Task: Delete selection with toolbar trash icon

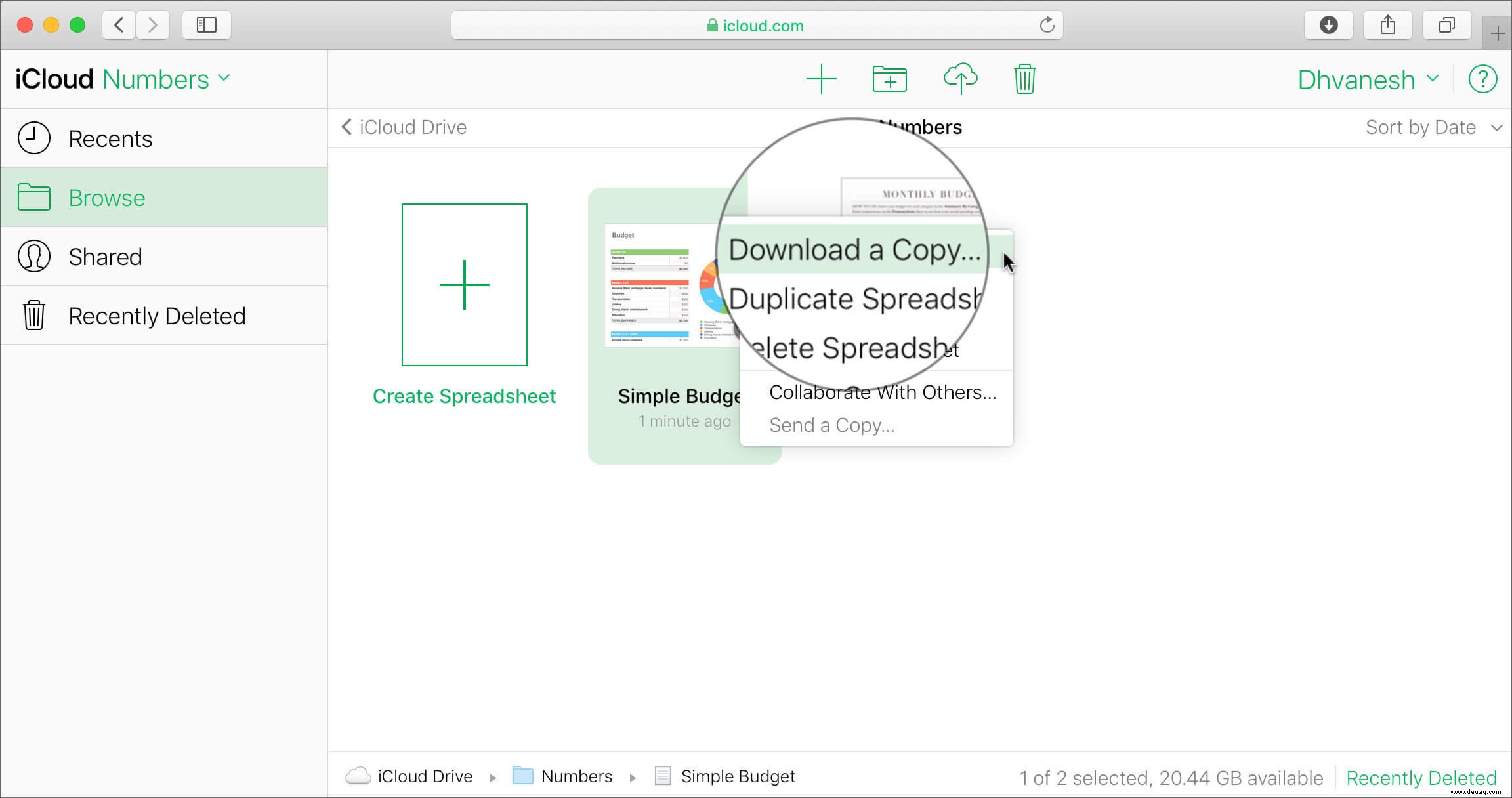Action: click(1024, 79)
